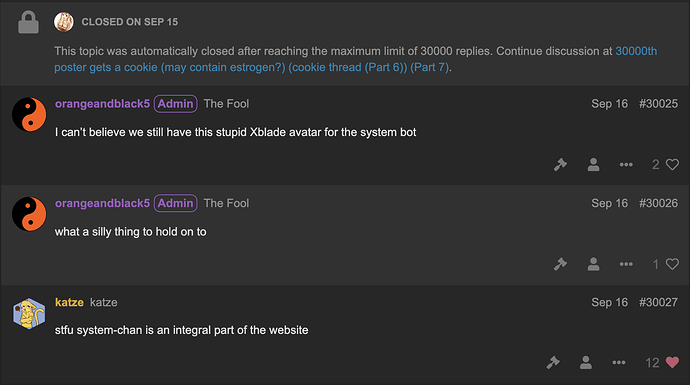The width and height of the screenshot is (690, 385).
Task: Click the hammer icon on post #30026
Action: [560, 264]
